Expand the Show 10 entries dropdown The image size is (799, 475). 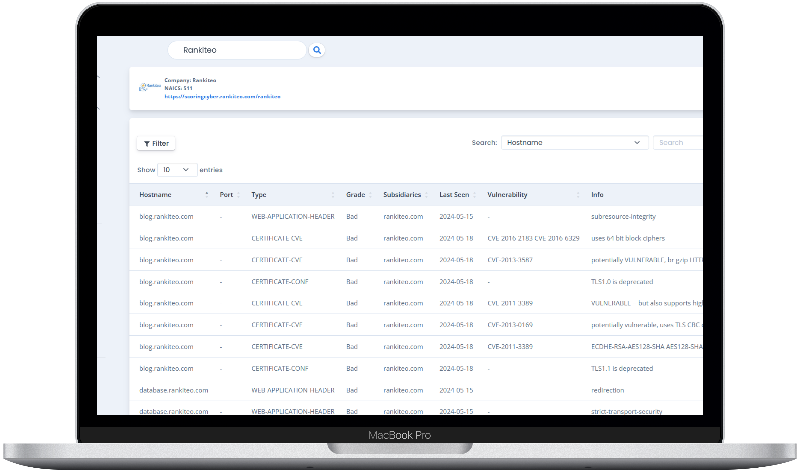click(176, 170)
